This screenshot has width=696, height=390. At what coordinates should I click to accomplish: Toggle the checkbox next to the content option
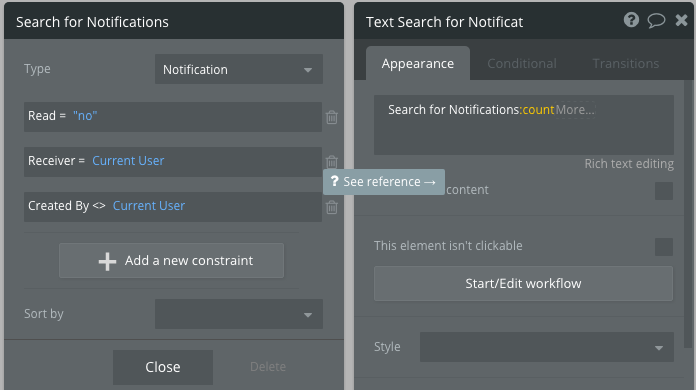664,191
